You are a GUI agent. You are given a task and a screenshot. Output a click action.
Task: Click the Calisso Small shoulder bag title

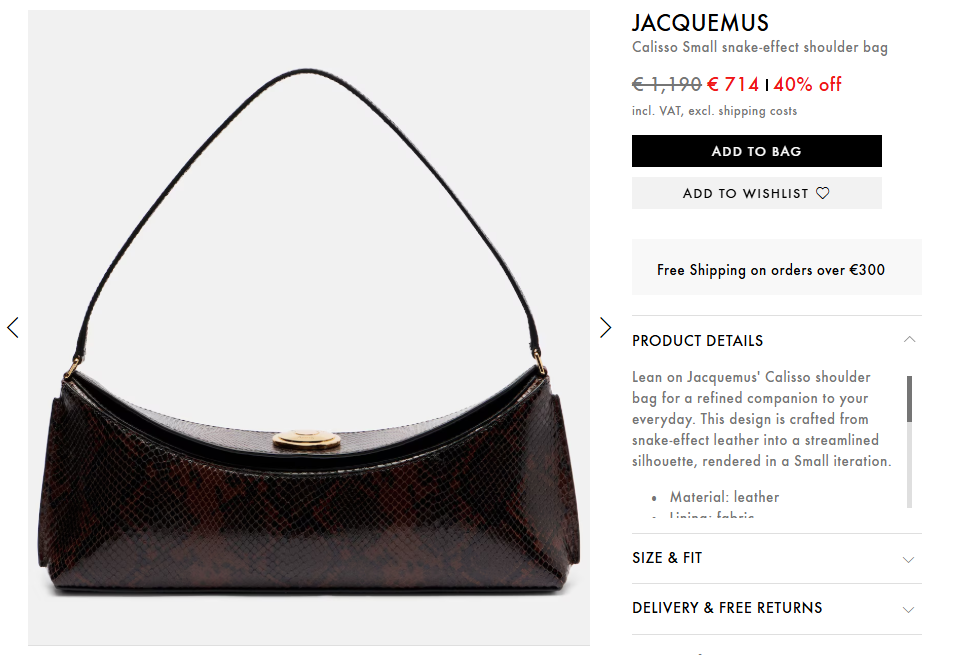click(760, 47)
